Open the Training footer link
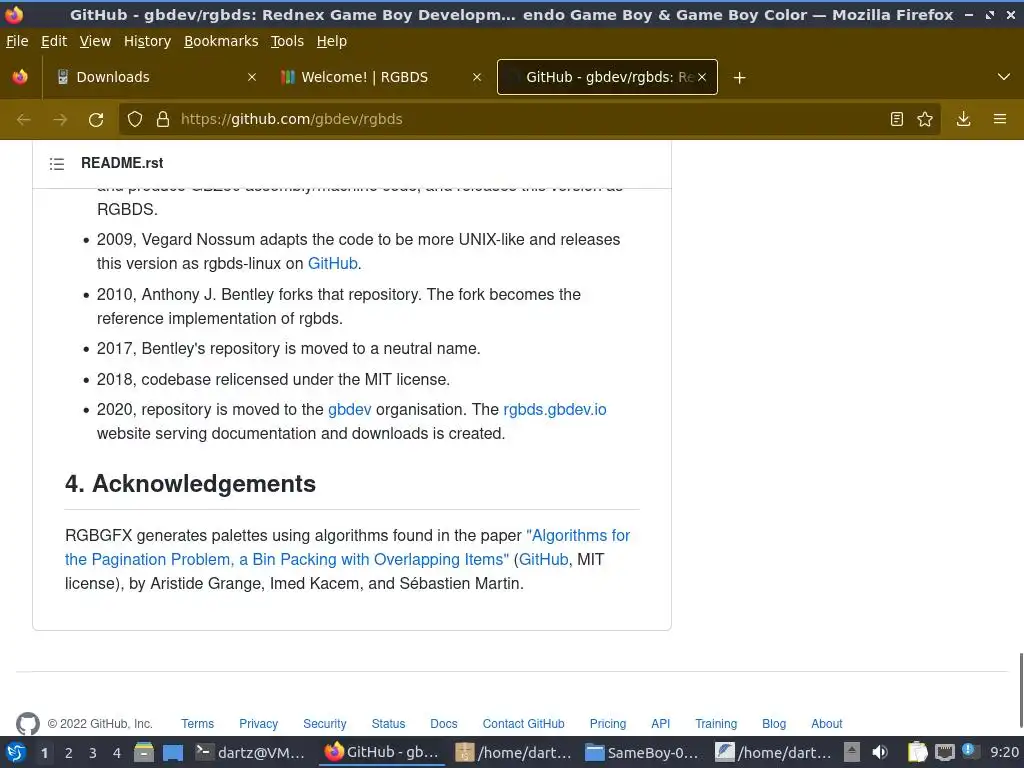Viewport: 1024px width, 768px height. pyautogui.click(x=716, y=724)
